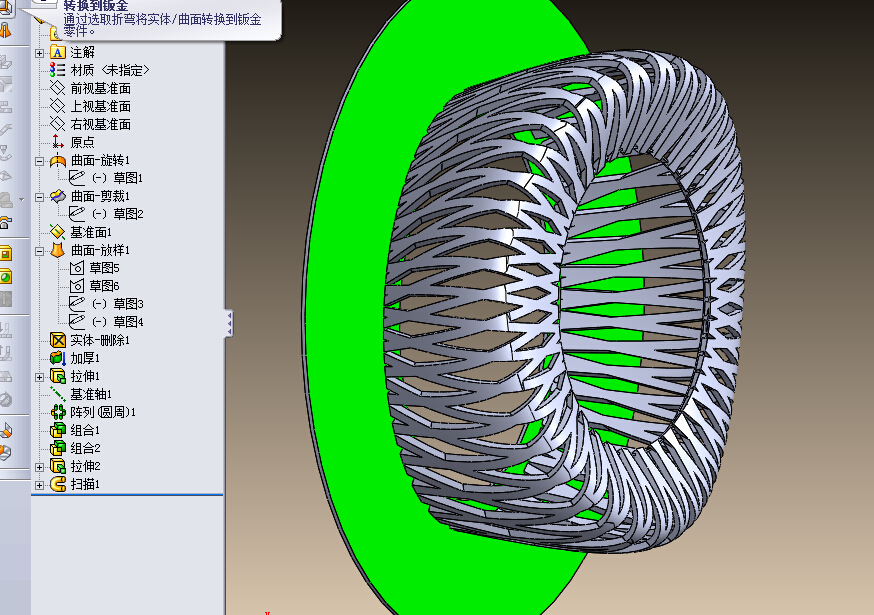Viewport: 874px width, 615px height.
Task: Select the 组合2 combine feature
Action: click(x=75, y=448)
